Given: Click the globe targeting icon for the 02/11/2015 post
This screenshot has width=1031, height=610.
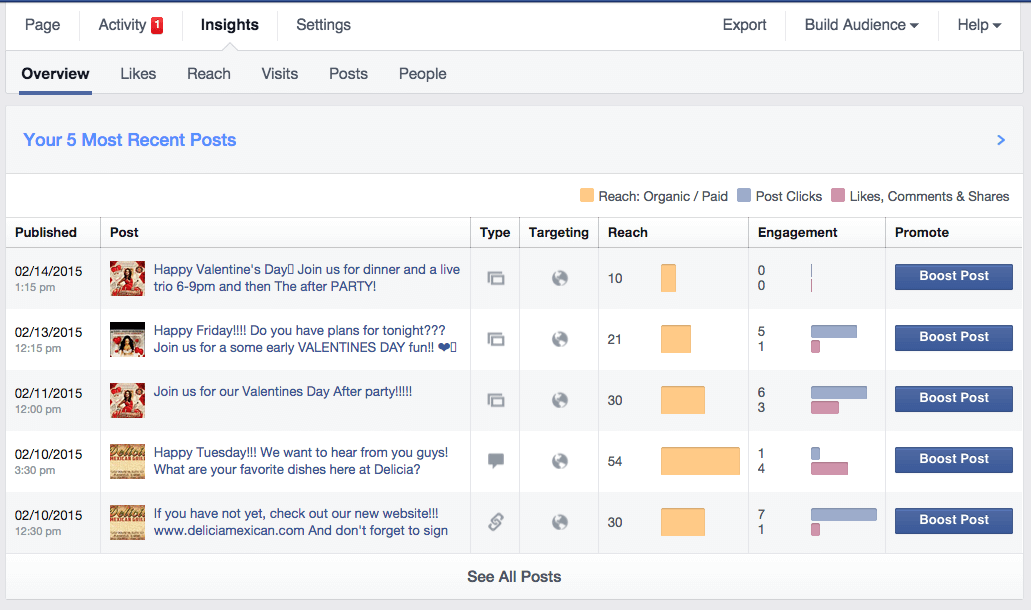Looking at the screenshot, I should coord(560,401).
